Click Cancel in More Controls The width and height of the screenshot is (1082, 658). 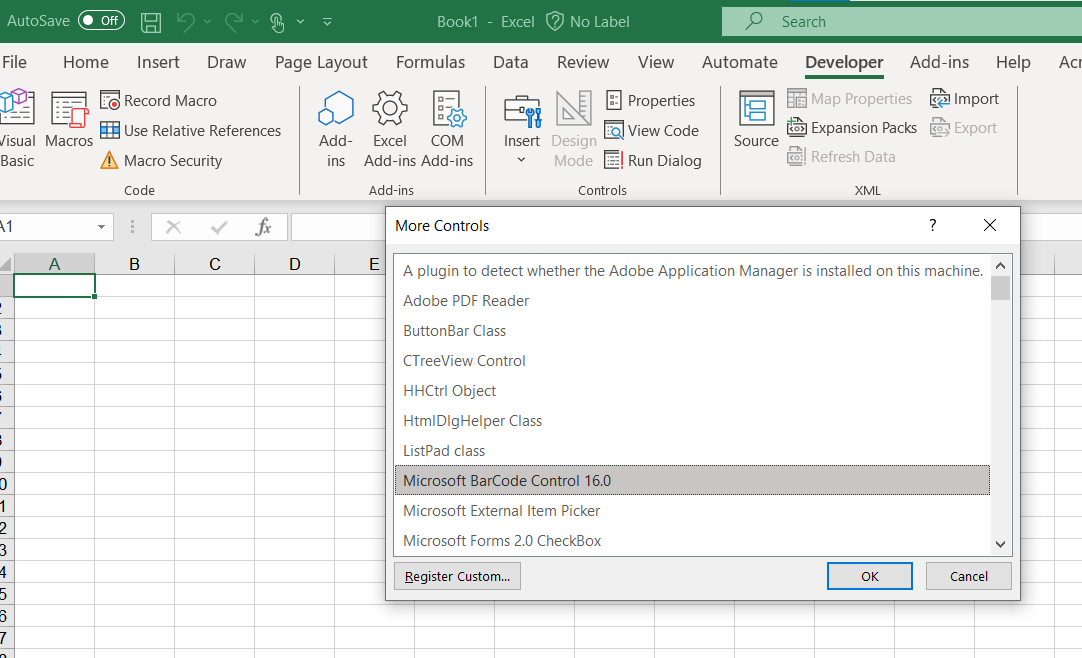click(969, 576)
